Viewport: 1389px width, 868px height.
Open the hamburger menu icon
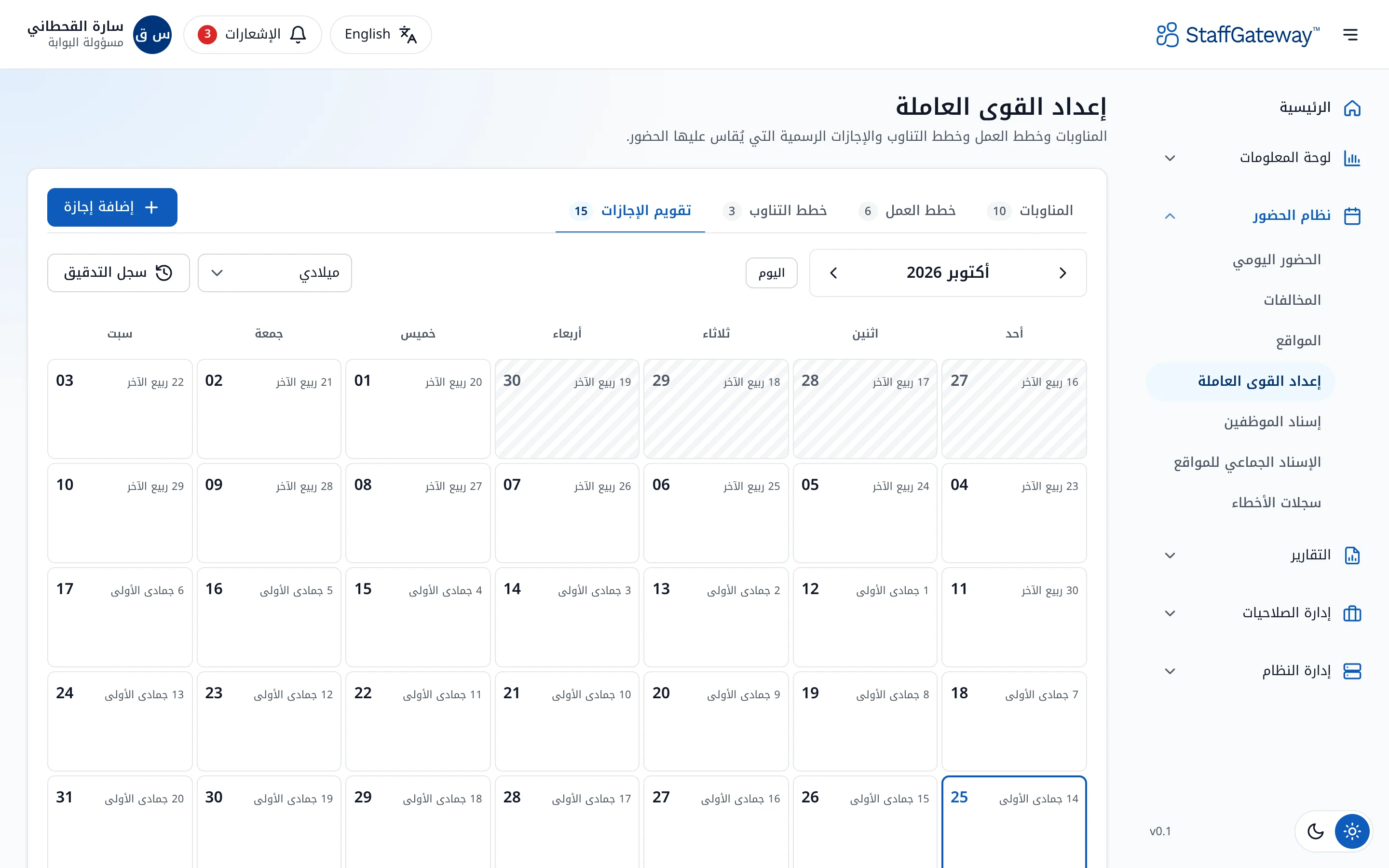(x=1350, y=34)
